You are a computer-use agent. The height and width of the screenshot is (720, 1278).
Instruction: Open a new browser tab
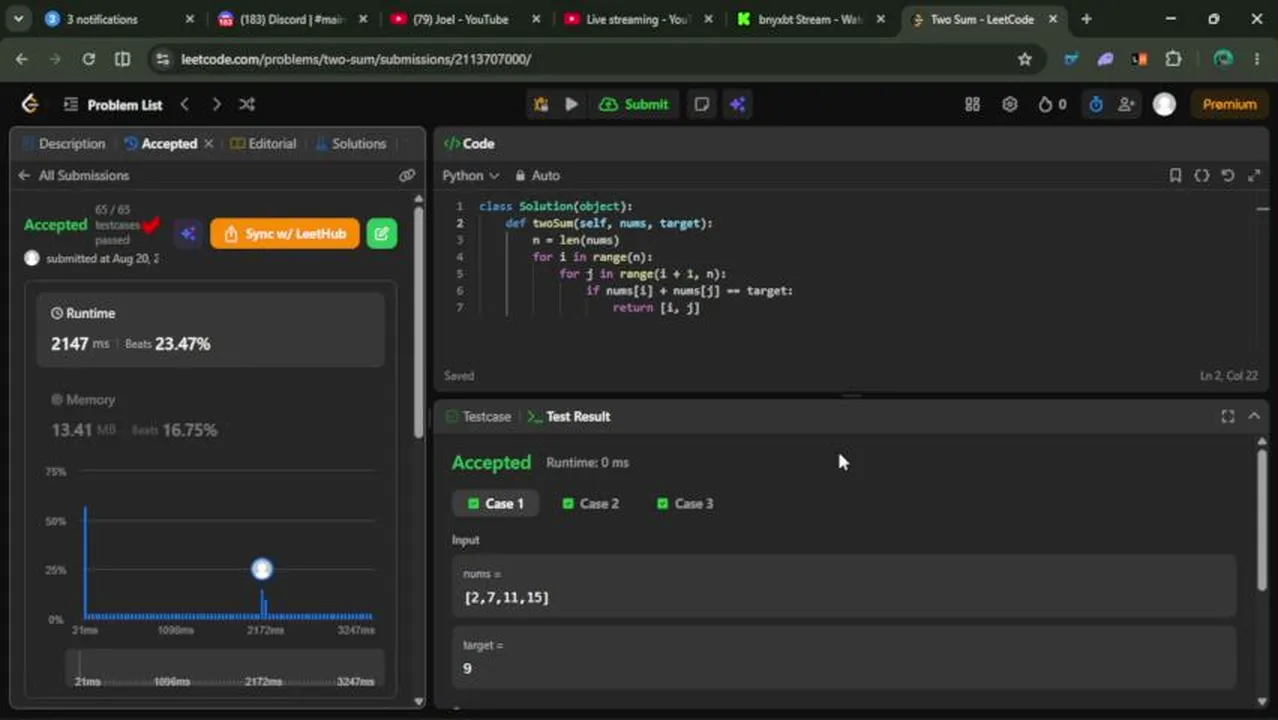[1086, 19]
